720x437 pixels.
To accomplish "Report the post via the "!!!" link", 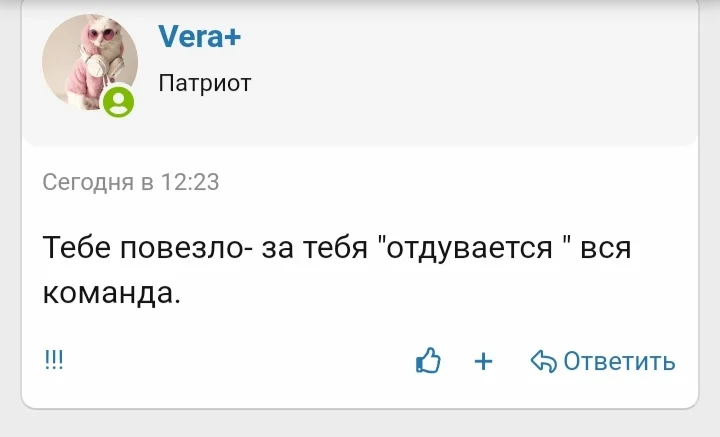I will click(x=53, y=361).
